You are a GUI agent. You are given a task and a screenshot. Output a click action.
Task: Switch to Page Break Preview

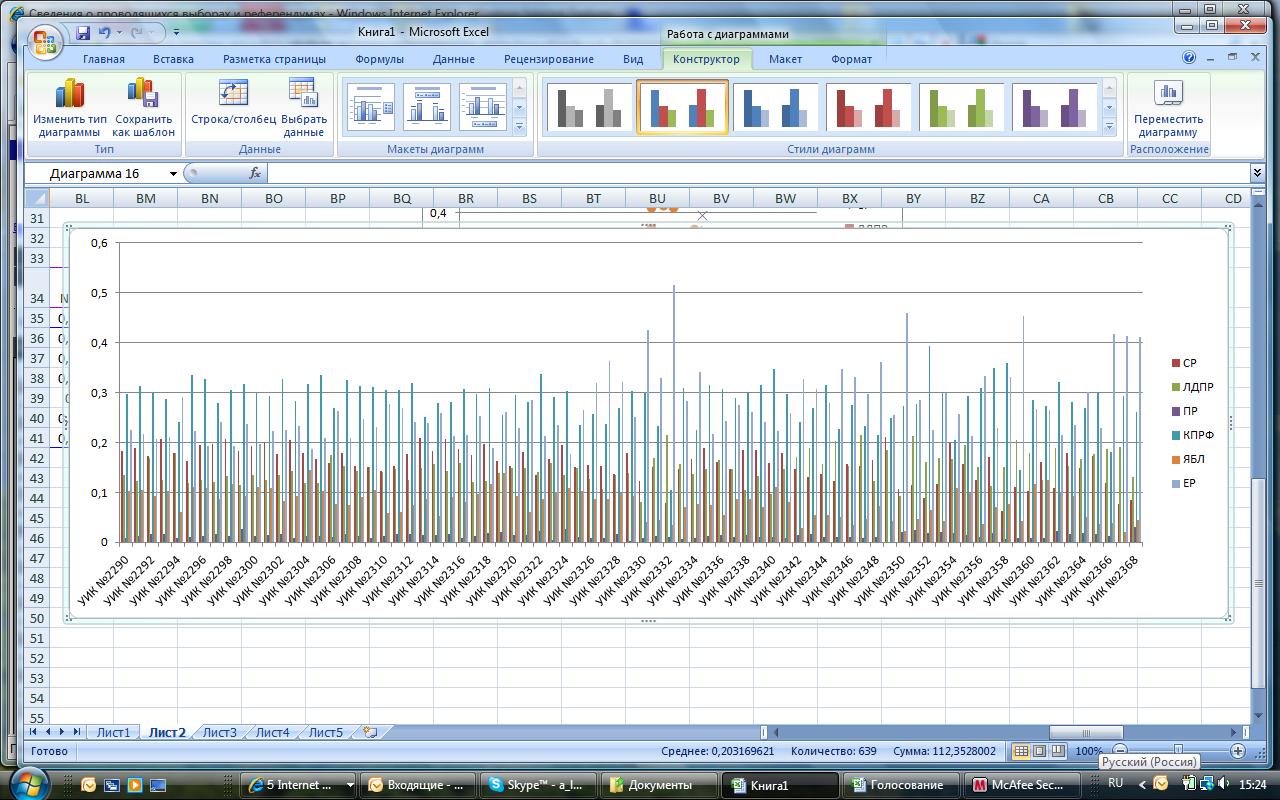click(x=1057, y=751)
